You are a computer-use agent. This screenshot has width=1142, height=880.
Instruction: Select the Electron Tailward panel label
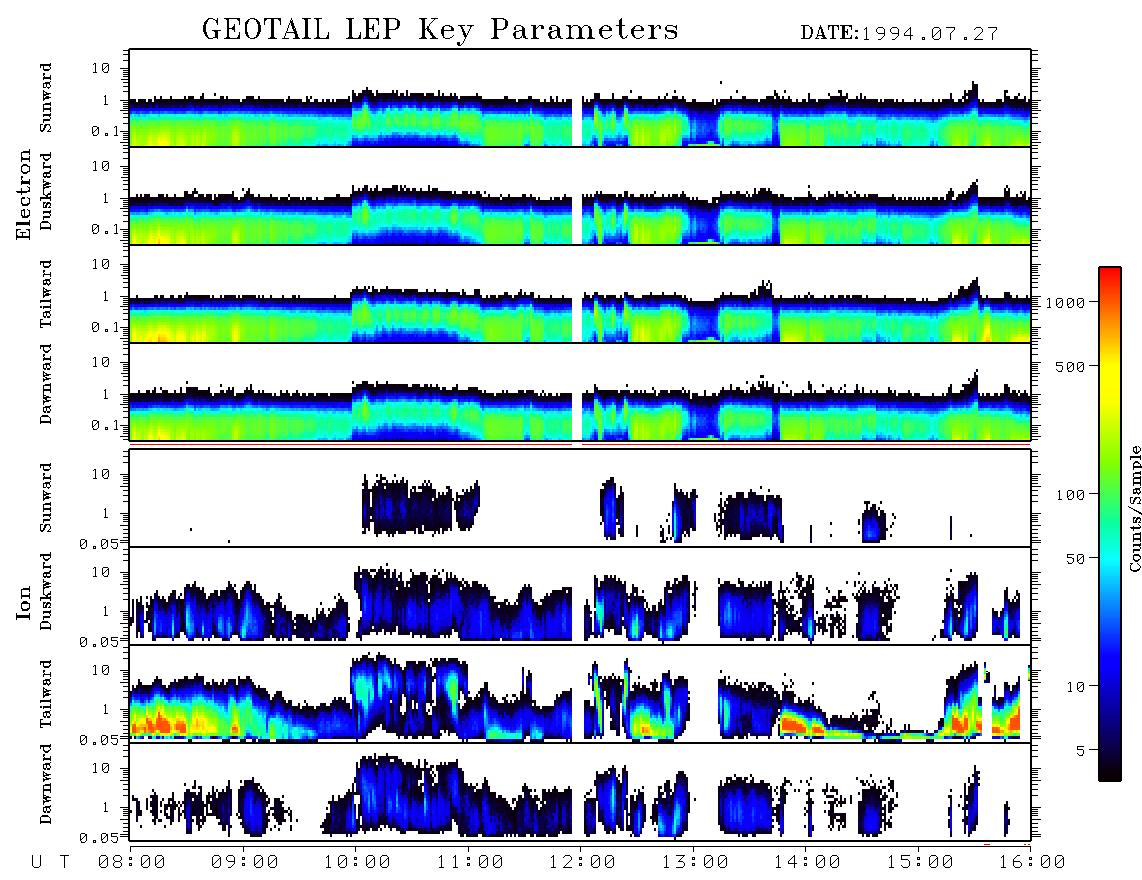46,293
